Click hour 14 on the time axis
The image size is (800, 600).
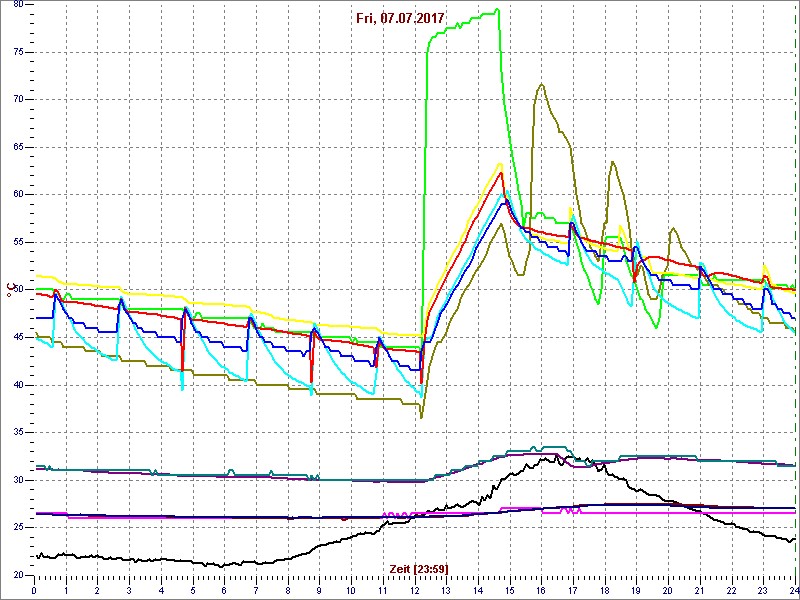(478, 590)
